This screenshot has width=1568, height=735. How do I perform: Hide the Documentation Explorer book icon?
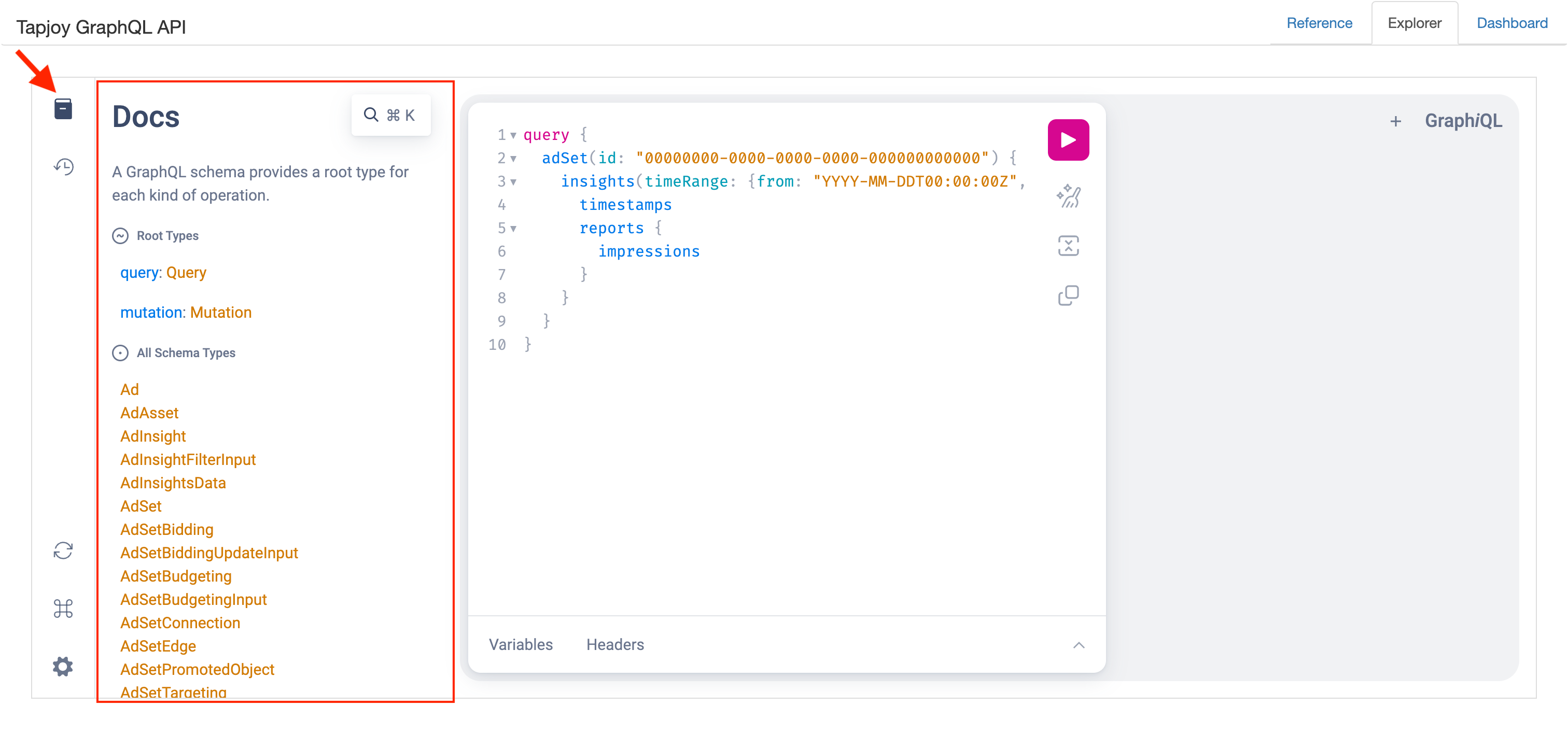[63, 109]
